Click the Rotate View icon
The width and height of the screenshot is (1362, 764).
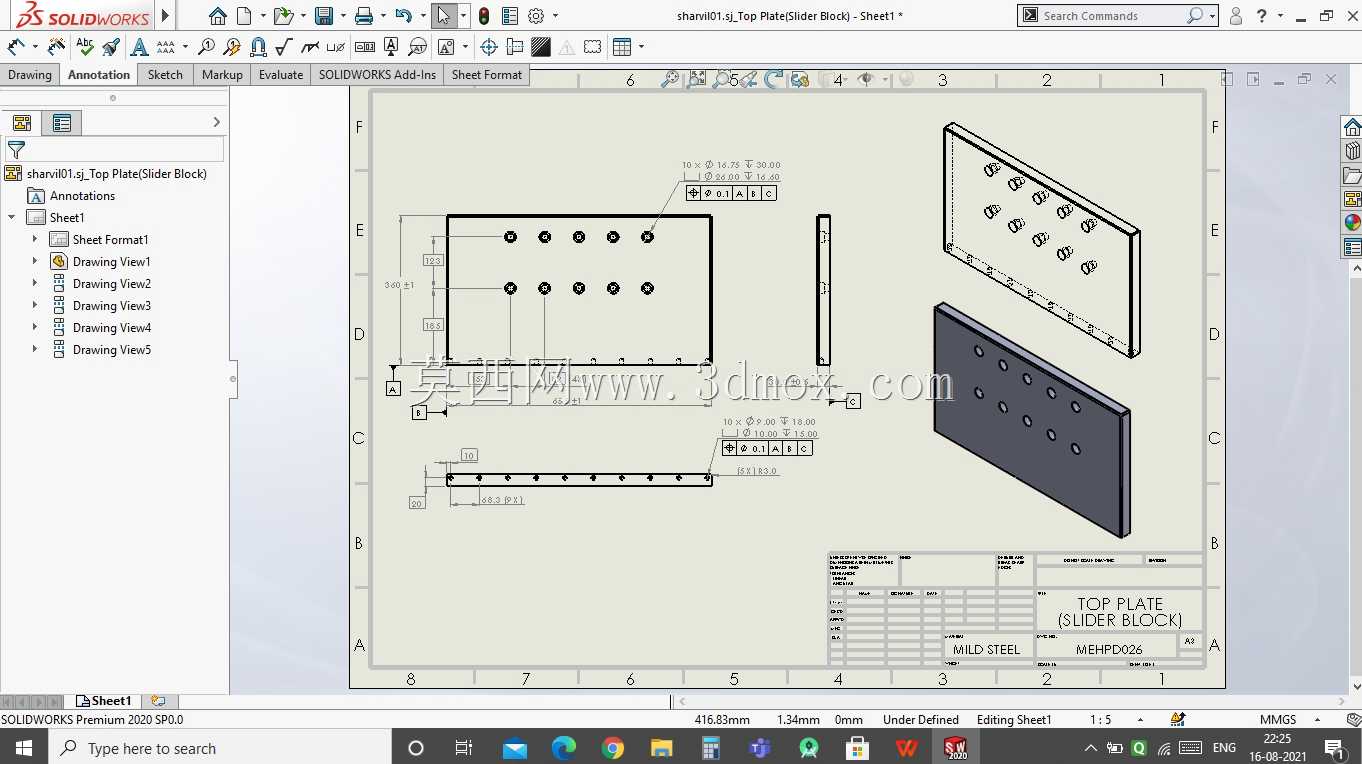click(x=774, y=79)
